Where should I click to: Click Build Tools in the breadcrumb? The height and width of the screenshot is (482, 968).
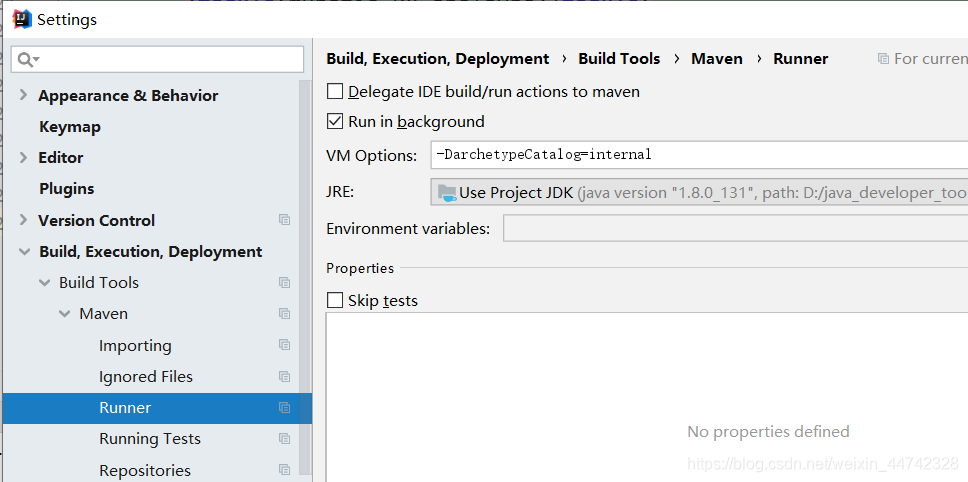click(x=619, y=59)
